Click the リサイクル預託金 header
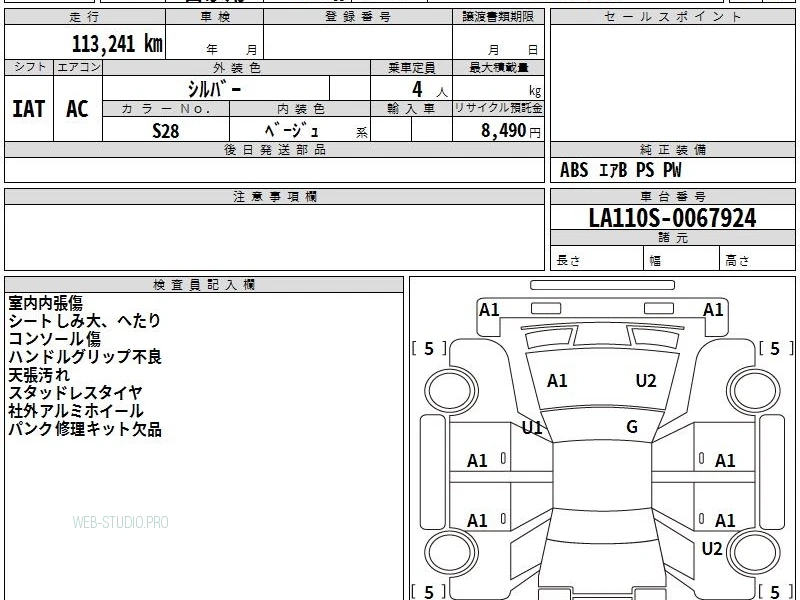The height and width of the screenshot is (600, 800). 498,108
